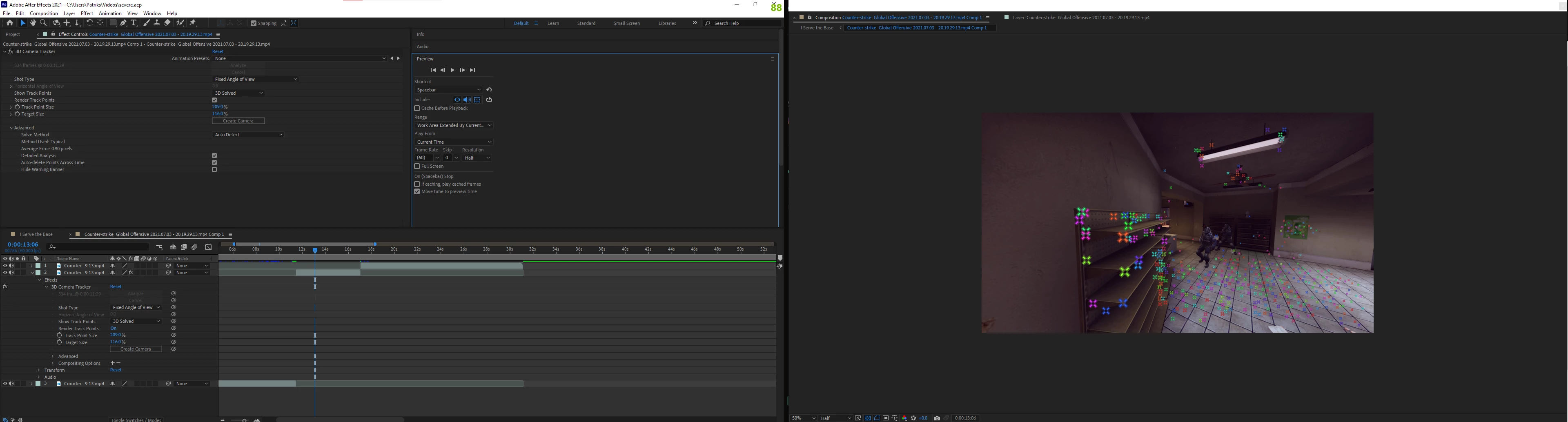The height and width of the screenshot is (422, 1568).
Task: Switch to I Serve the Base timeline tab
Action: 36,234
